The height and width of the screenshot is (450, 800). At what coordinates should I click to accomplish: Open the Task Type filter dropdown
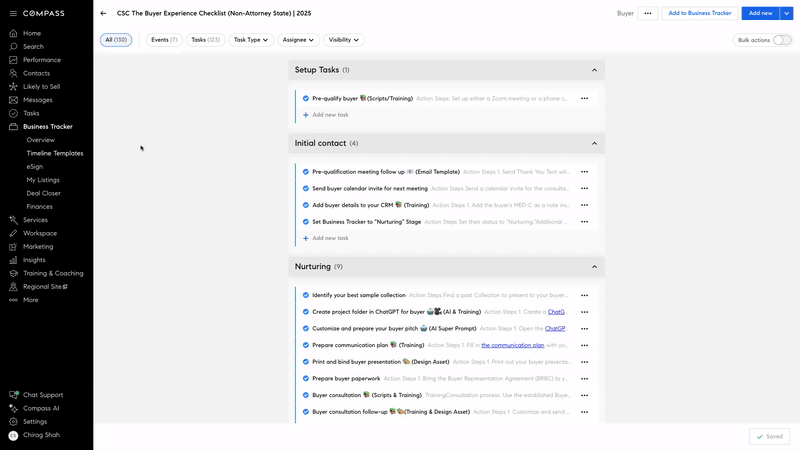(x=251, y=40)
